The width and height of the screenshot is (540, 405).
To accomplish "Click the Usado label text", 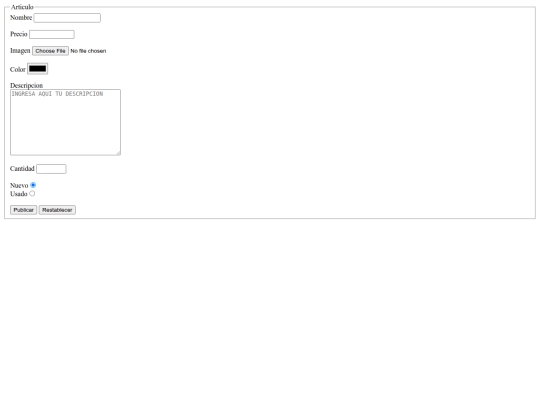I will [19, 194].
